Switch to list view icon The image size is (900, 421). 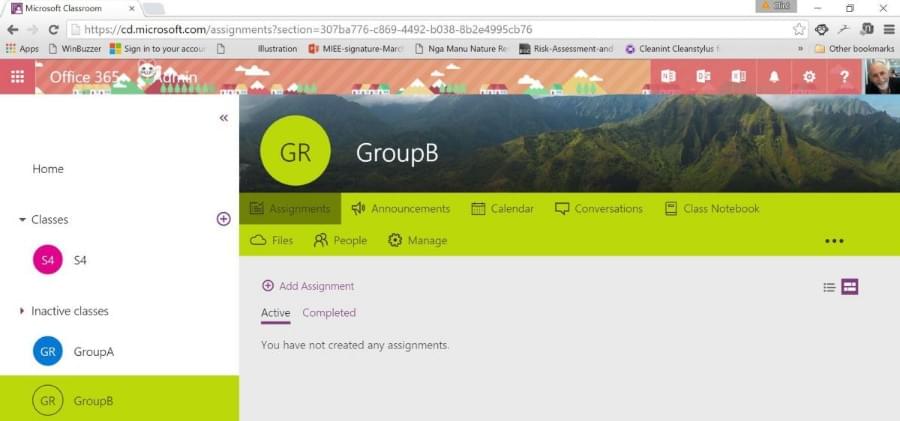click(x=829, y=287)
